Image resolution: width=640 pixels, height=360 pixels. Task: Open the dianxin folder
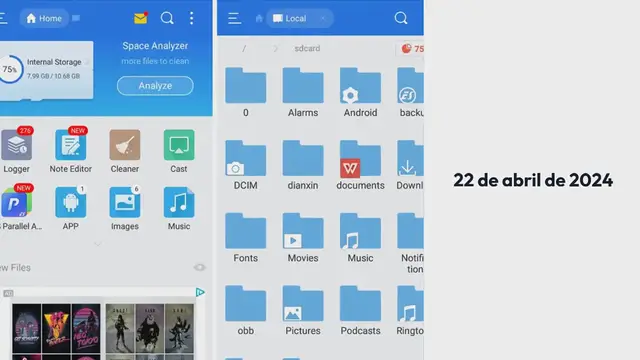point(303,158)
